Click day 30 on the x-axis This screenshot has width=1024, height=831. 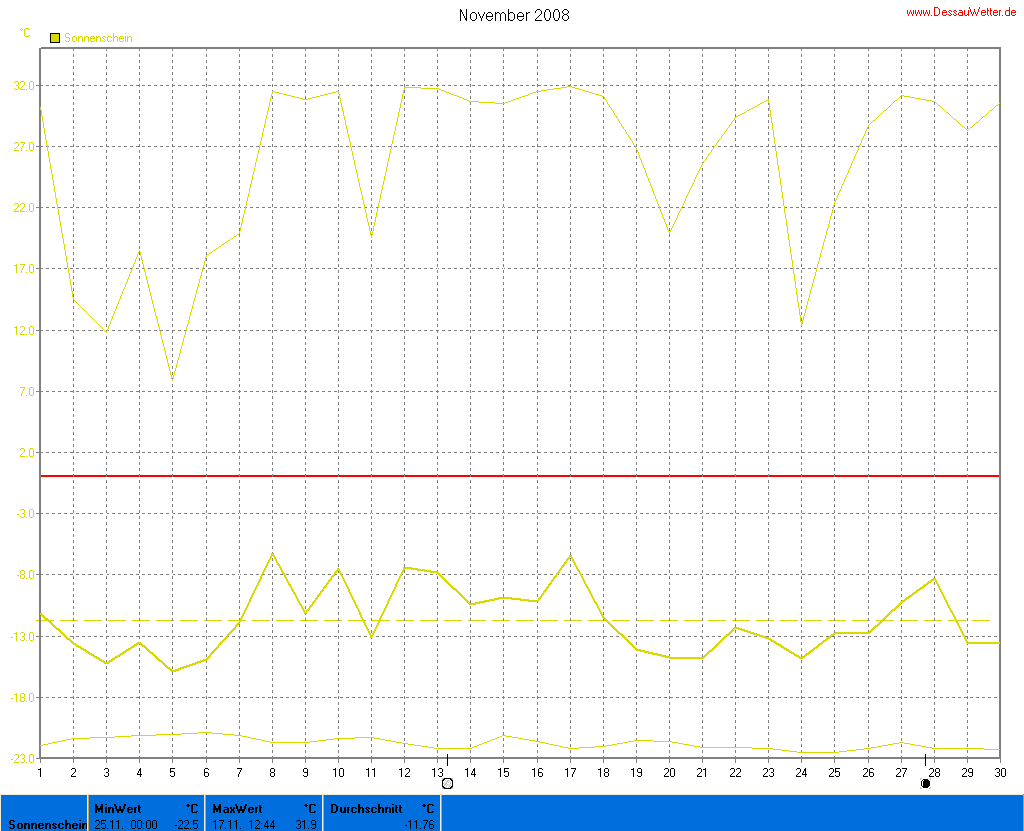click(x=999, y=773)
